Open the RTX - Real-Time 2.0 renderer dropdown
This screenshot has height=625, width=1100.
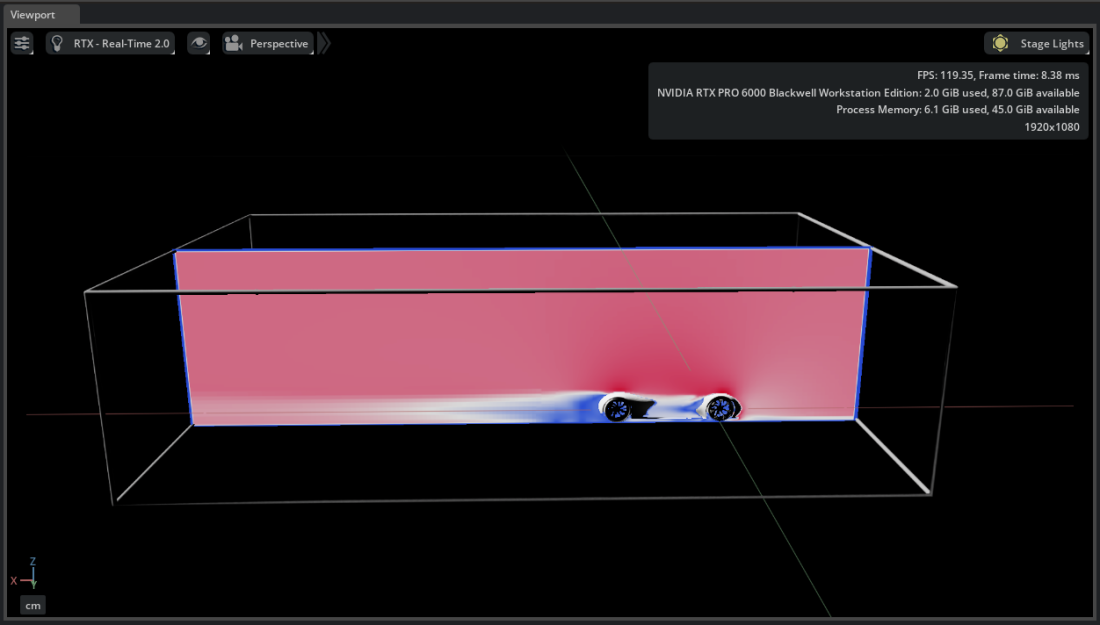110,43
